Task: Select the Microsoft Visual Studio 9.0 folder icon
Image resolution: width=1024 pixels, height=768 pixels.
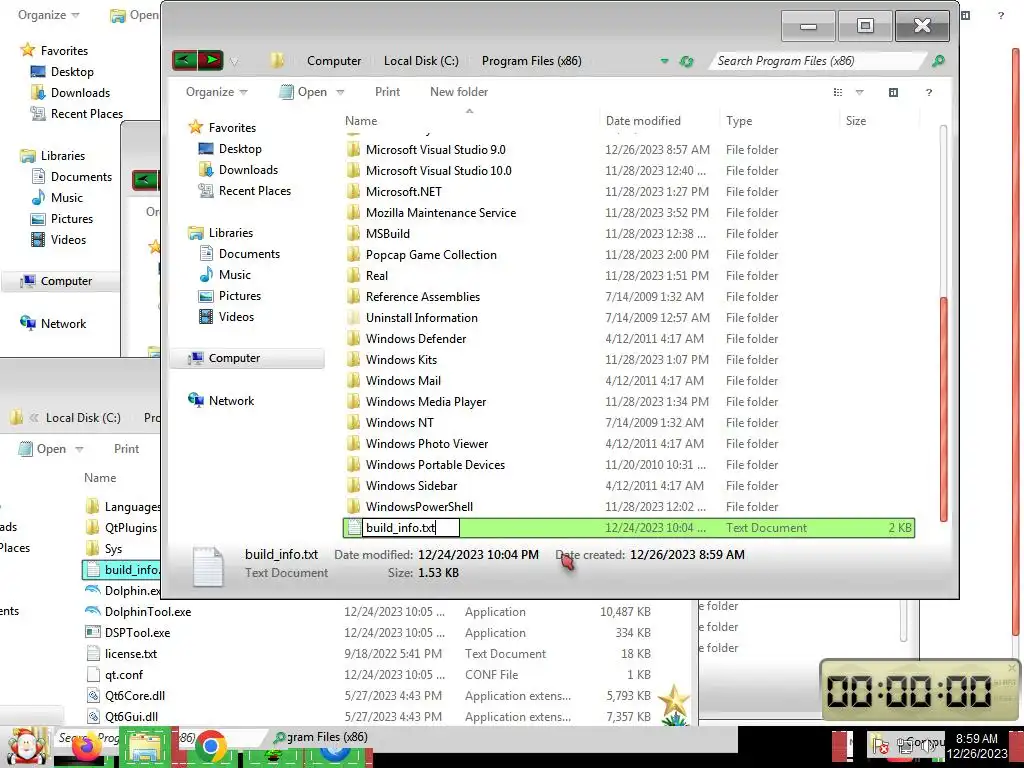Action: coord(353,150)
